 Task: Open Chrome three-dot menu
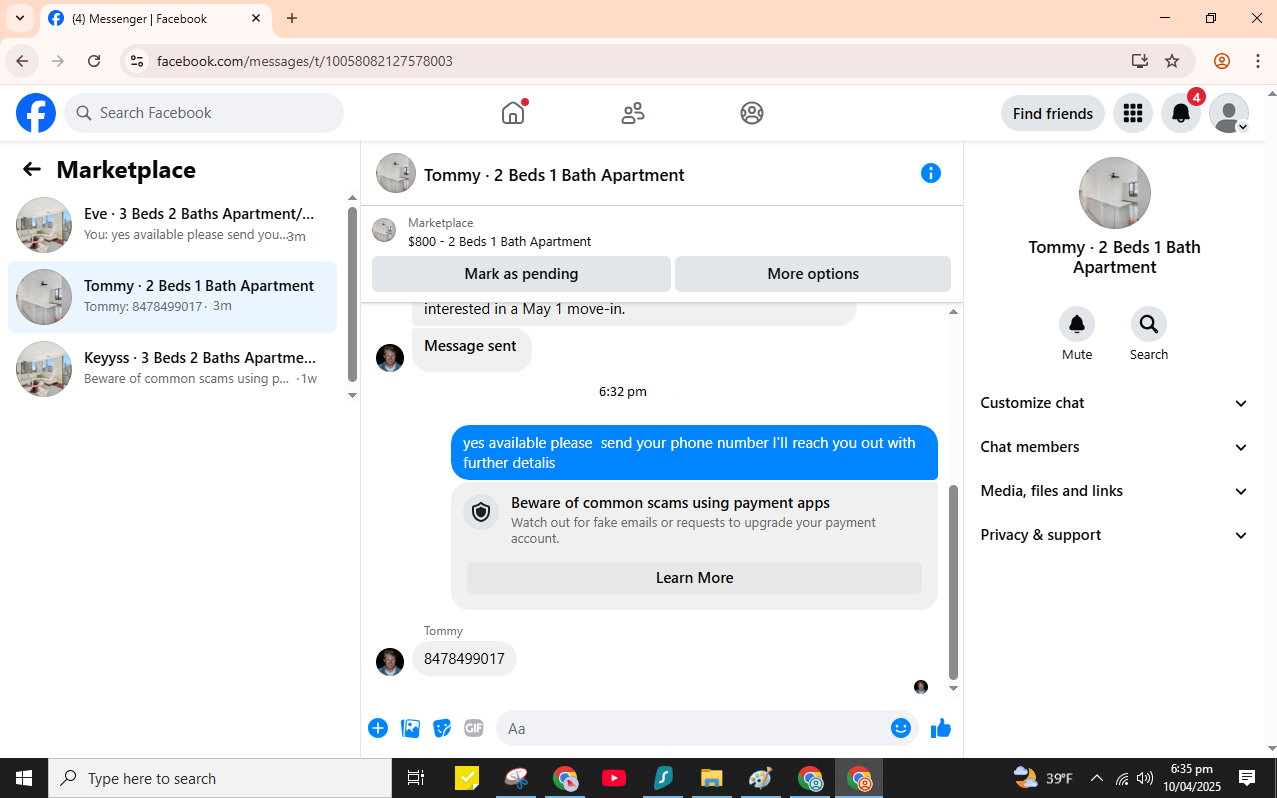click(1258, 61)
